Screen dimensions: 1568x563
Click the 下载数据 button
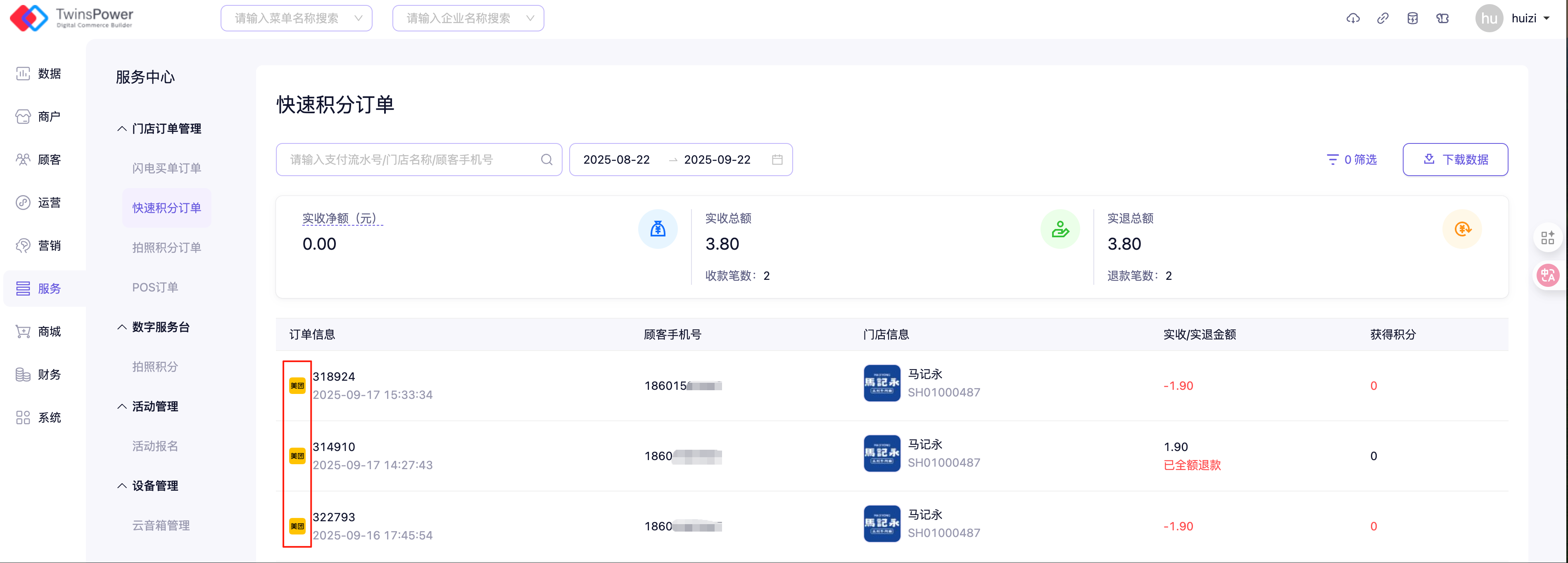click(1455, 160)
